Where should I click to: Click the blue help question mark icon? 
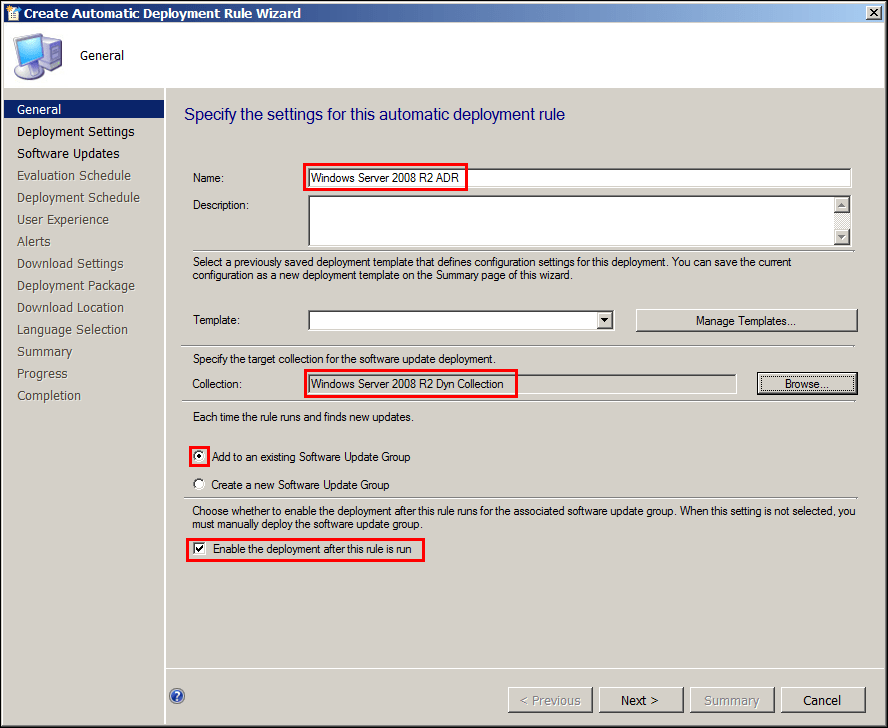click(x=177, y=696)
